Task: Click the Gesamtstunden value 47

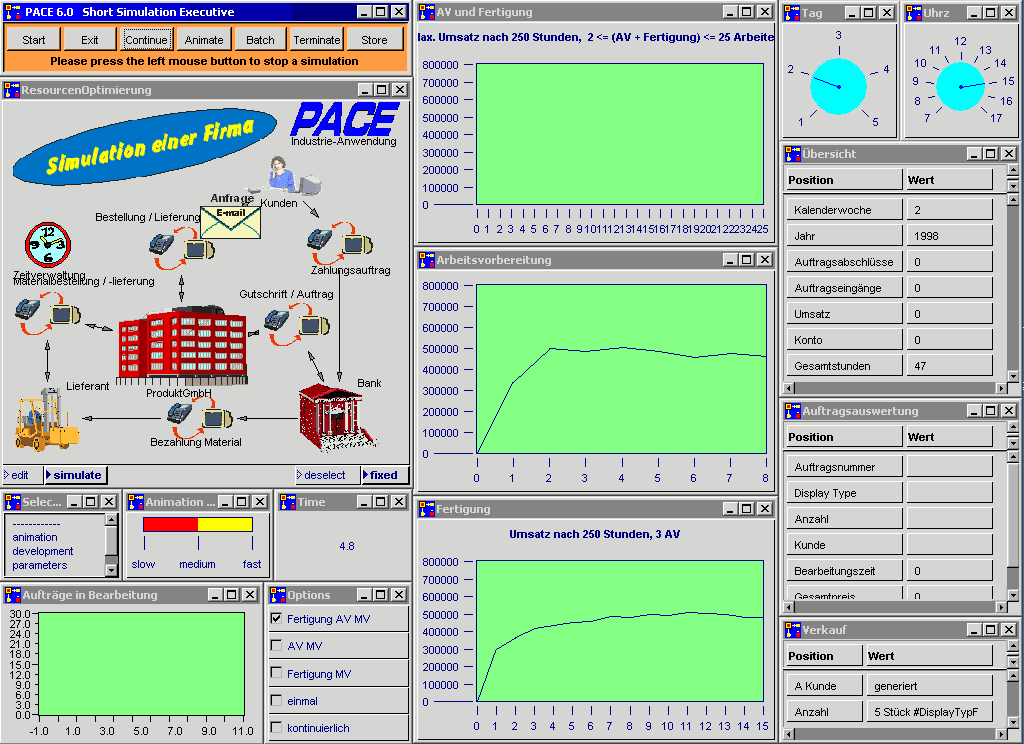Action: pos(950,366)
